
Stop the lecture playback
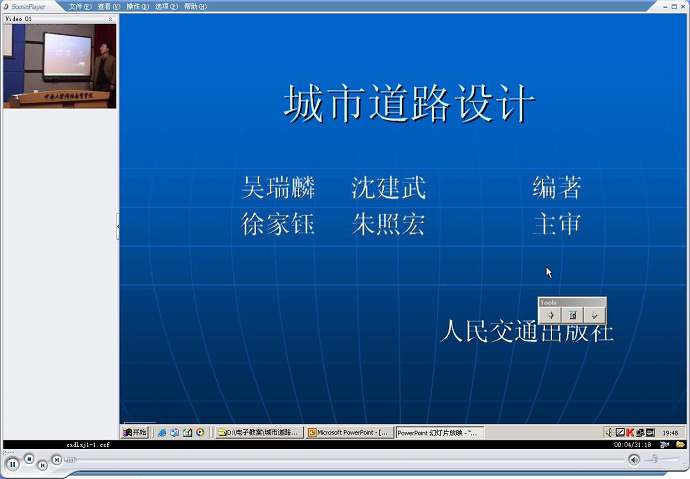[29, 459]
